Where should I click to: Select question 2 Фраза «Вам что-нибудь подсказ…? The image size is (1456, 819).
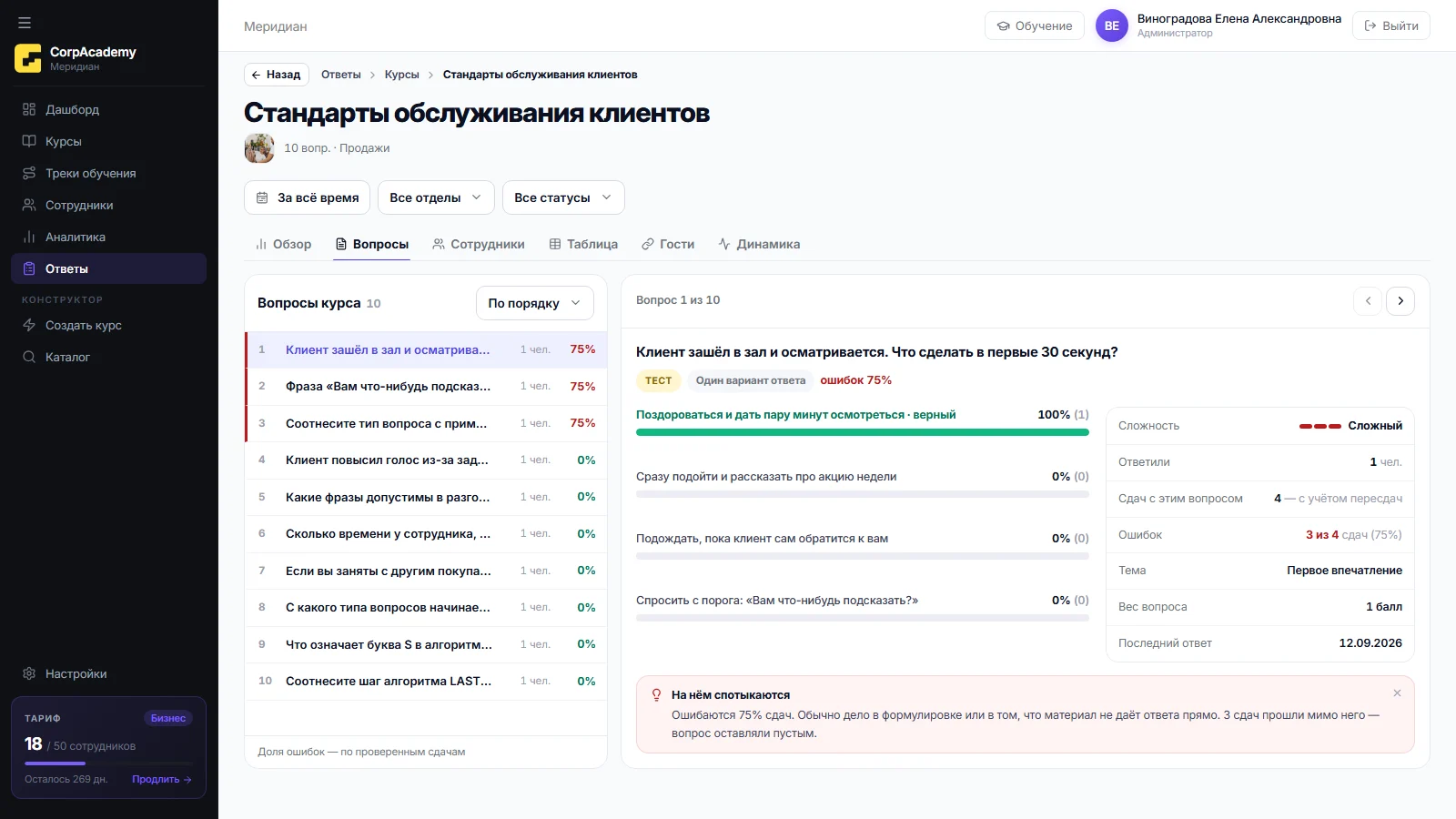(426, 386)
